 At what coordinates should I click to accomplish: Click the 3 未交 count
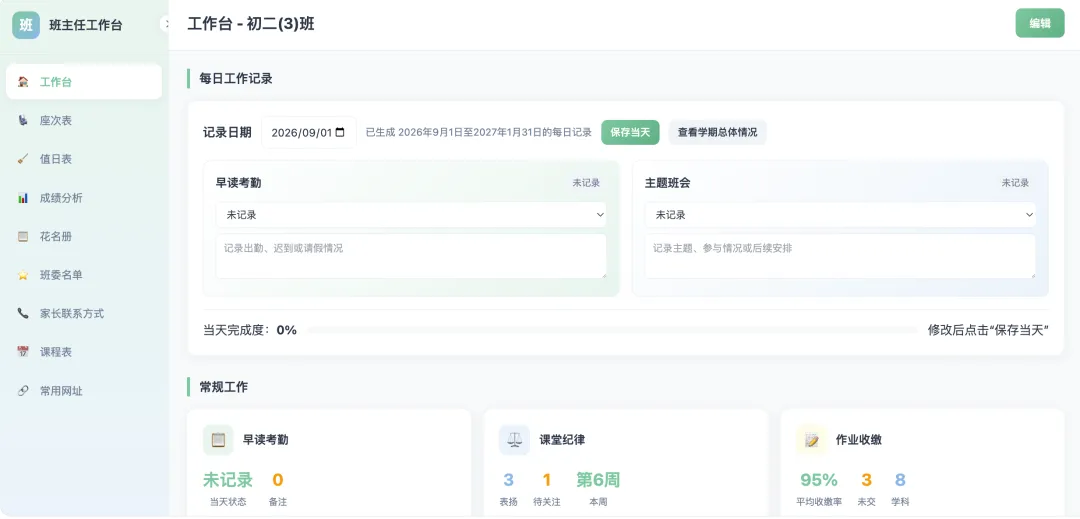click(866, 480)
